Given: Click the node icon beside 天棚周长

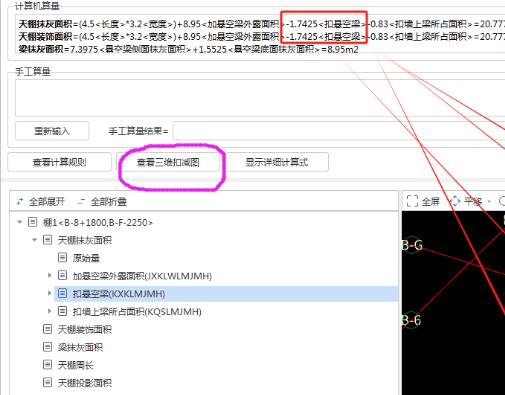Looking at the screenshot, I should 47,365.
